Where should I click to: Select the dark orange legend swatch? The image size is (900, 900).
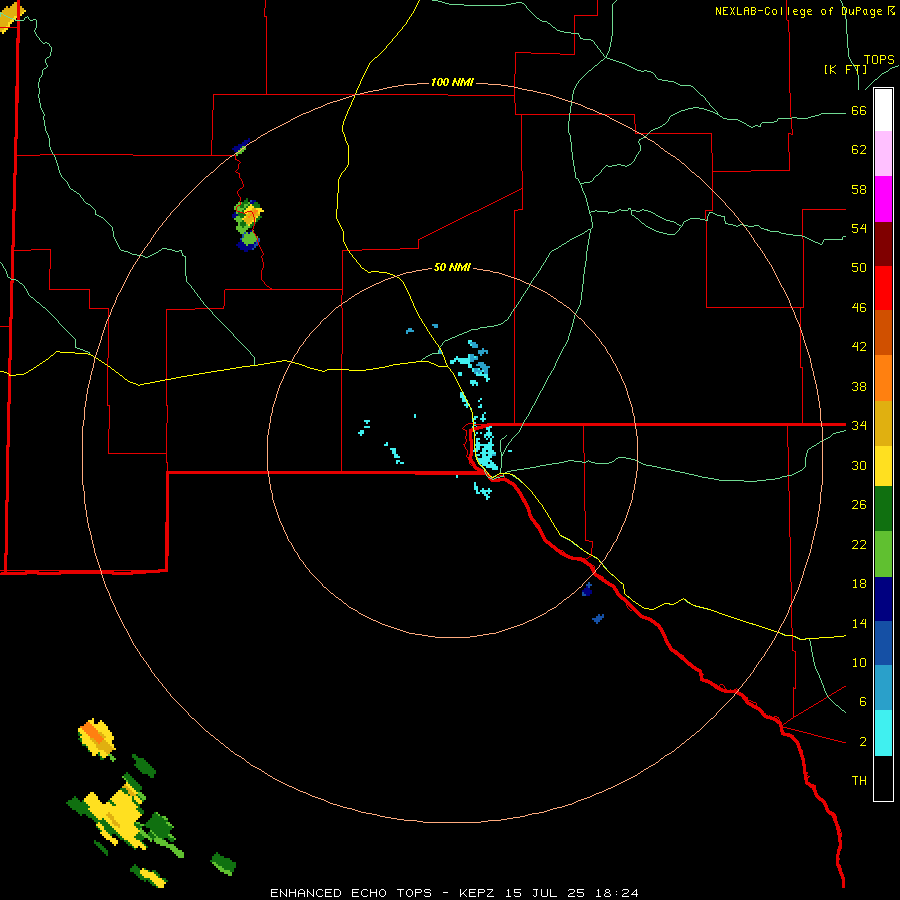pos(883,333)
